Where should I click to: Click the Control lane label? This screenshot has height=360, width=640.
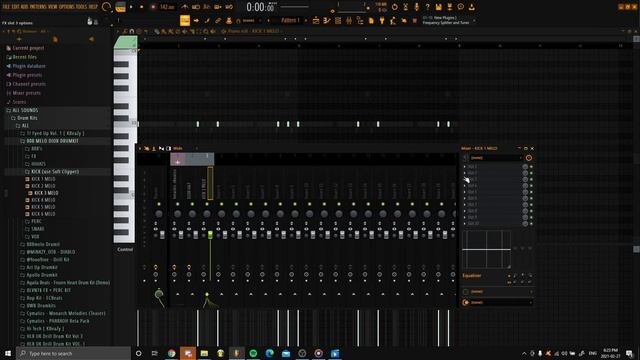[x=125, y=249]
